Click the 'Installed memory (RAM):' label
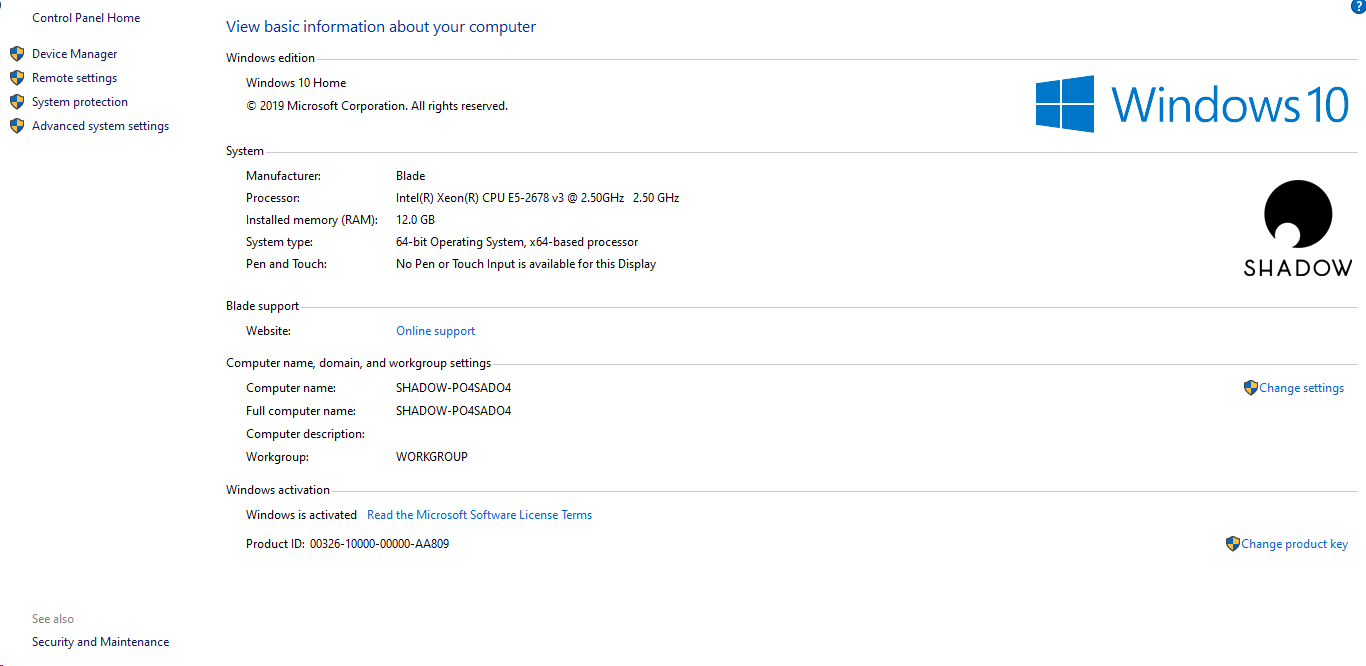The width and height of the screenshot is (1366, 666). 312,220
